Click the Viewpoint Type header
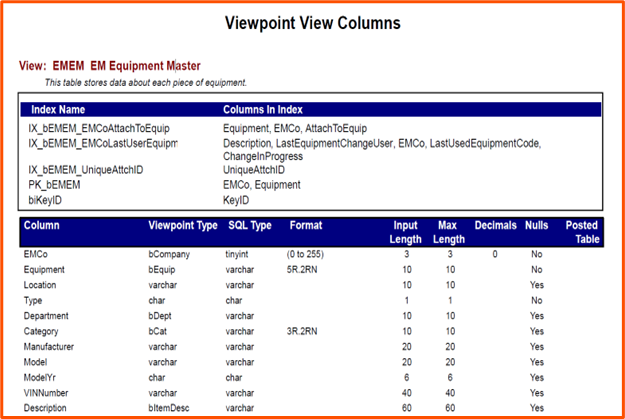 coord(183,225)
